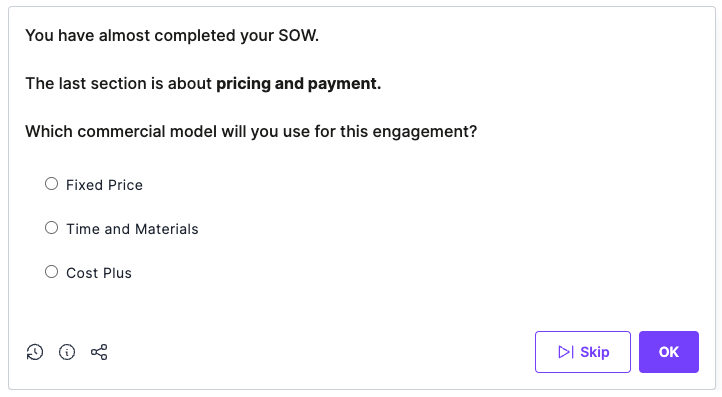Click the word "engagement" in the question
Viewport: 722px width, 397px height.
[x=420, y=132]
